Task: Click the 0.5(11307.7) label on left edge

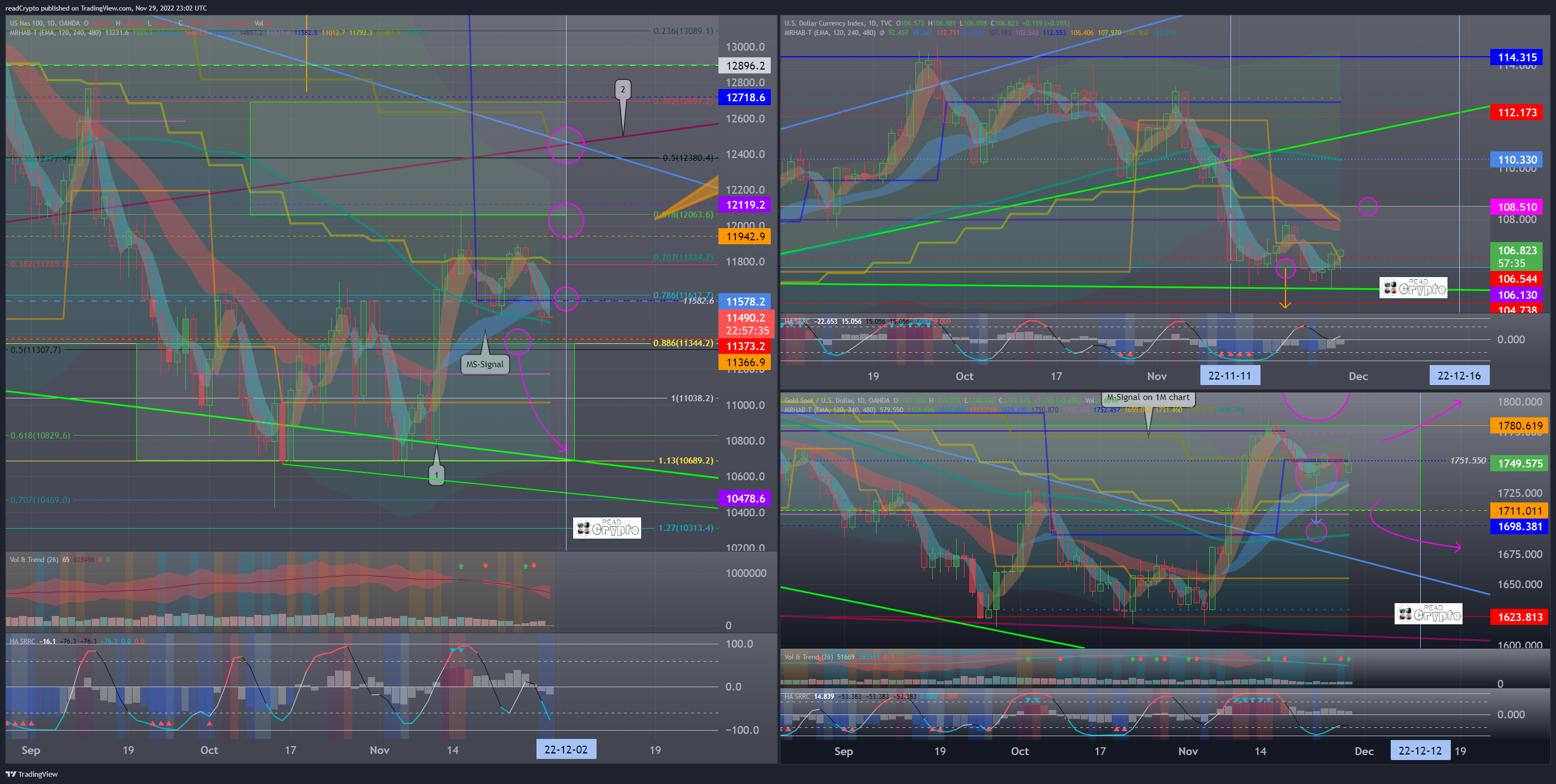Action: 36,349
